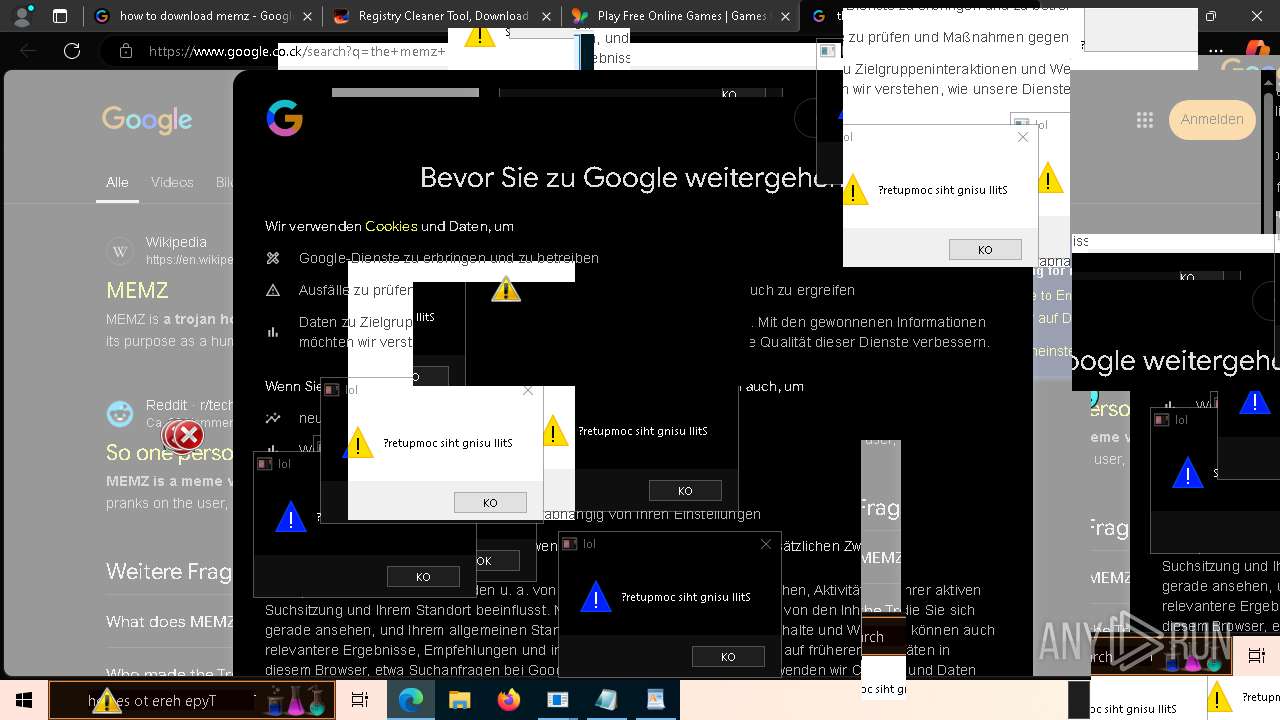Click the mirrored taskbar search box
Screen dimensions: 1280x720
tap(191, 700)
